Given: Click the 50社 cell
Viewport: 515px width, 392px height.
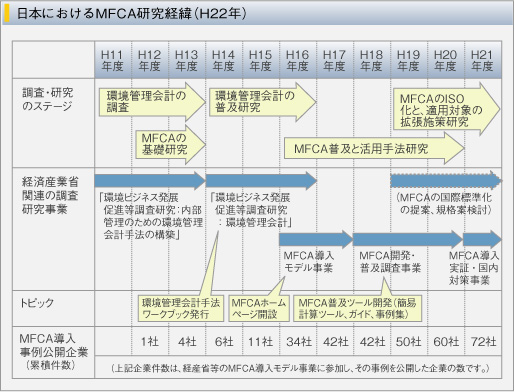Looking at the screenshot, I should click(x=409, y=341).
